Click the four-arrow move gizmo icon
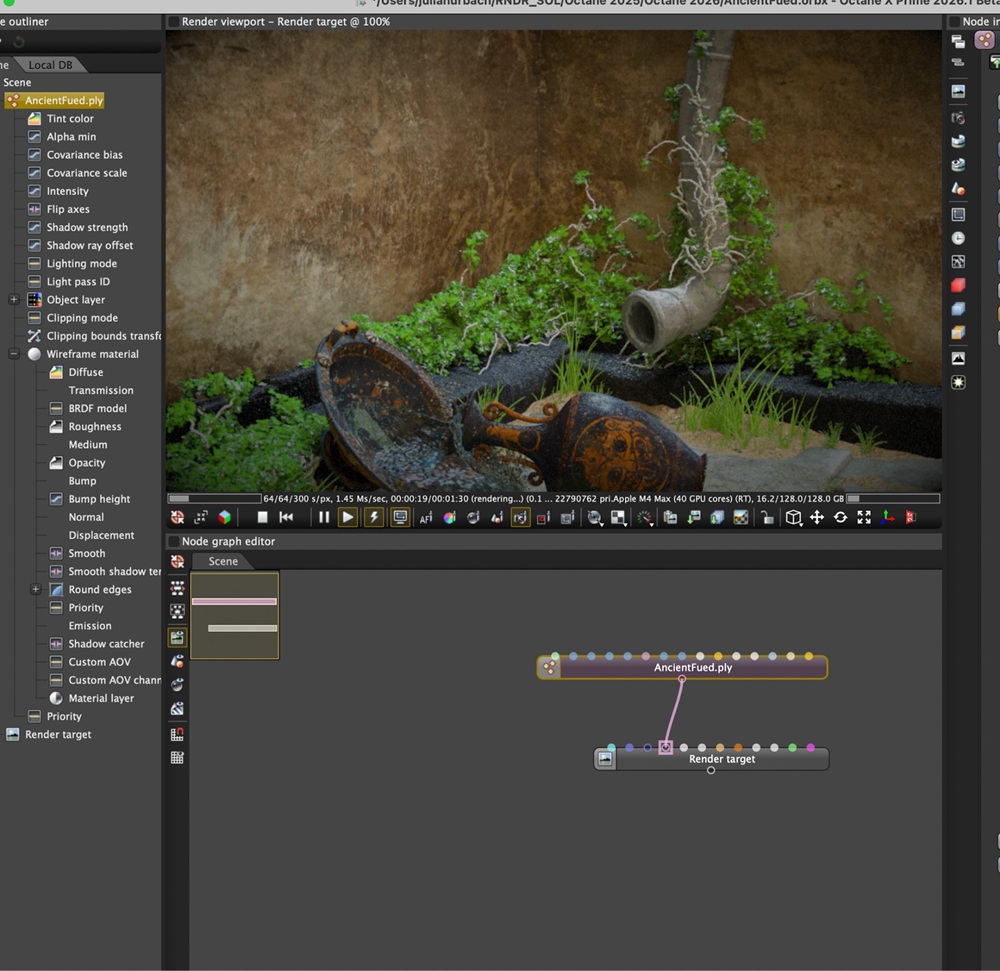The height and width of the screenshot is (971, 1000). (x=817, y=517)
